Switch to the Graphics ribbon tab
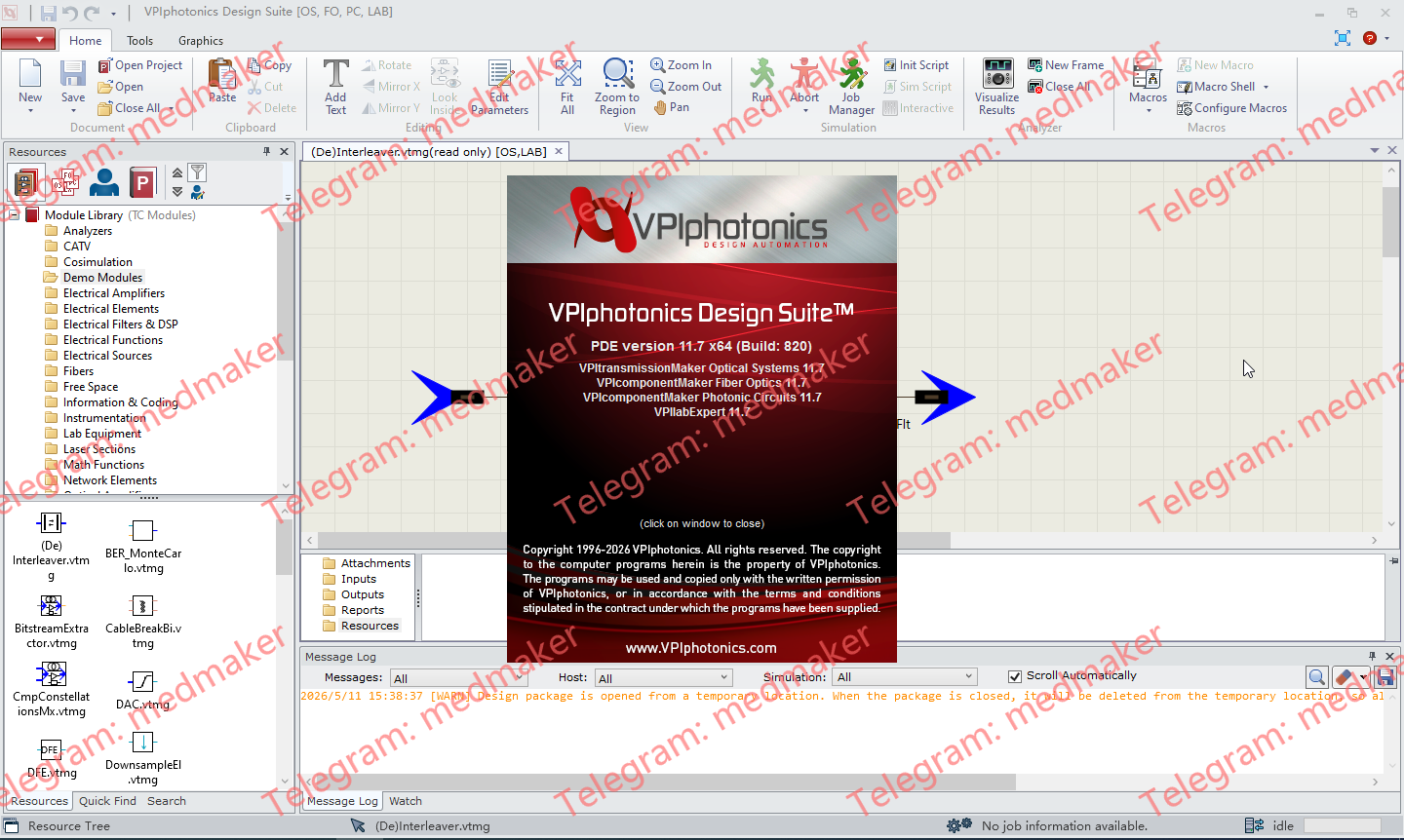Image resolution: width=1404 pixels, height=840 pixels. (x=201, y=41)
